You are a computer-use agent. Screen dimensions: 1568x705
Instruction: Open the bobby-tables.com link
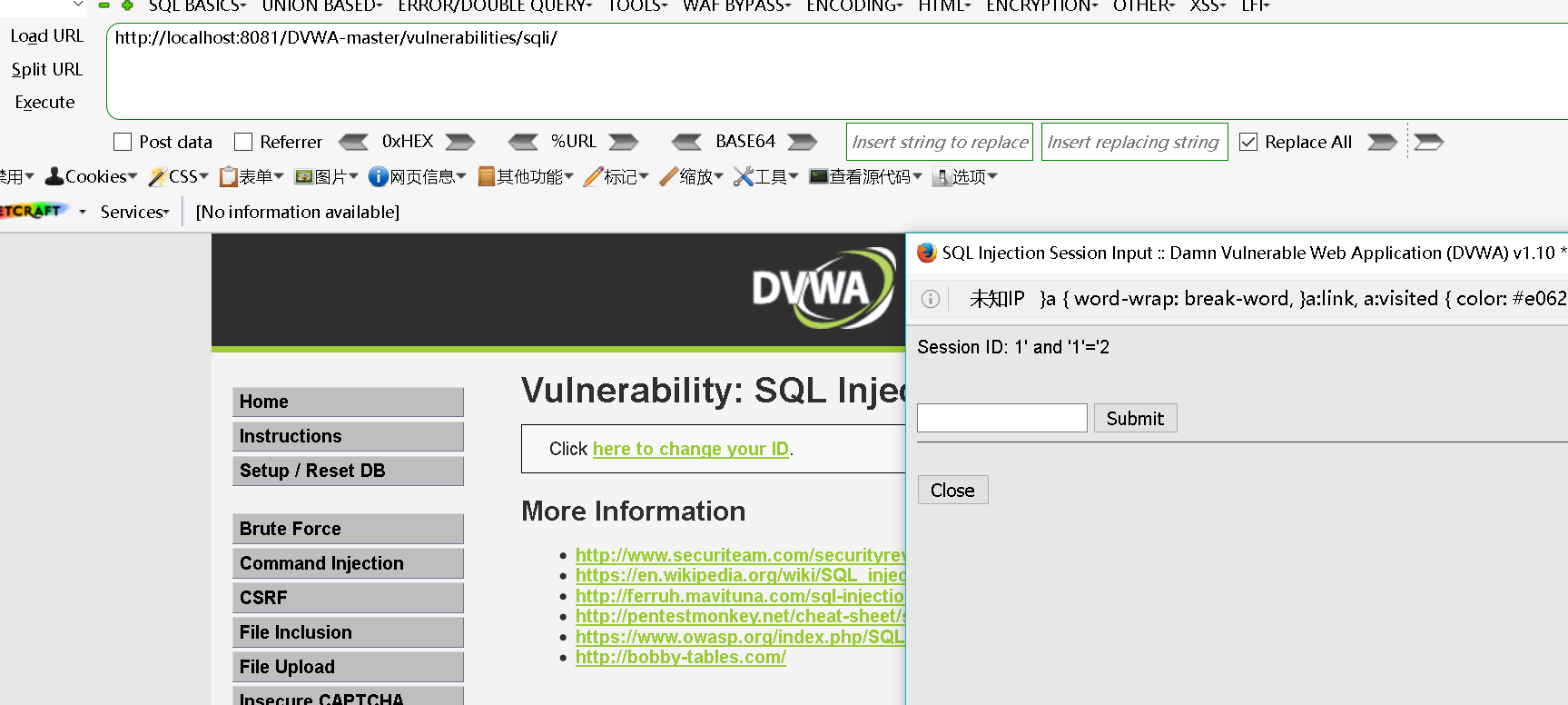(681, 657)
